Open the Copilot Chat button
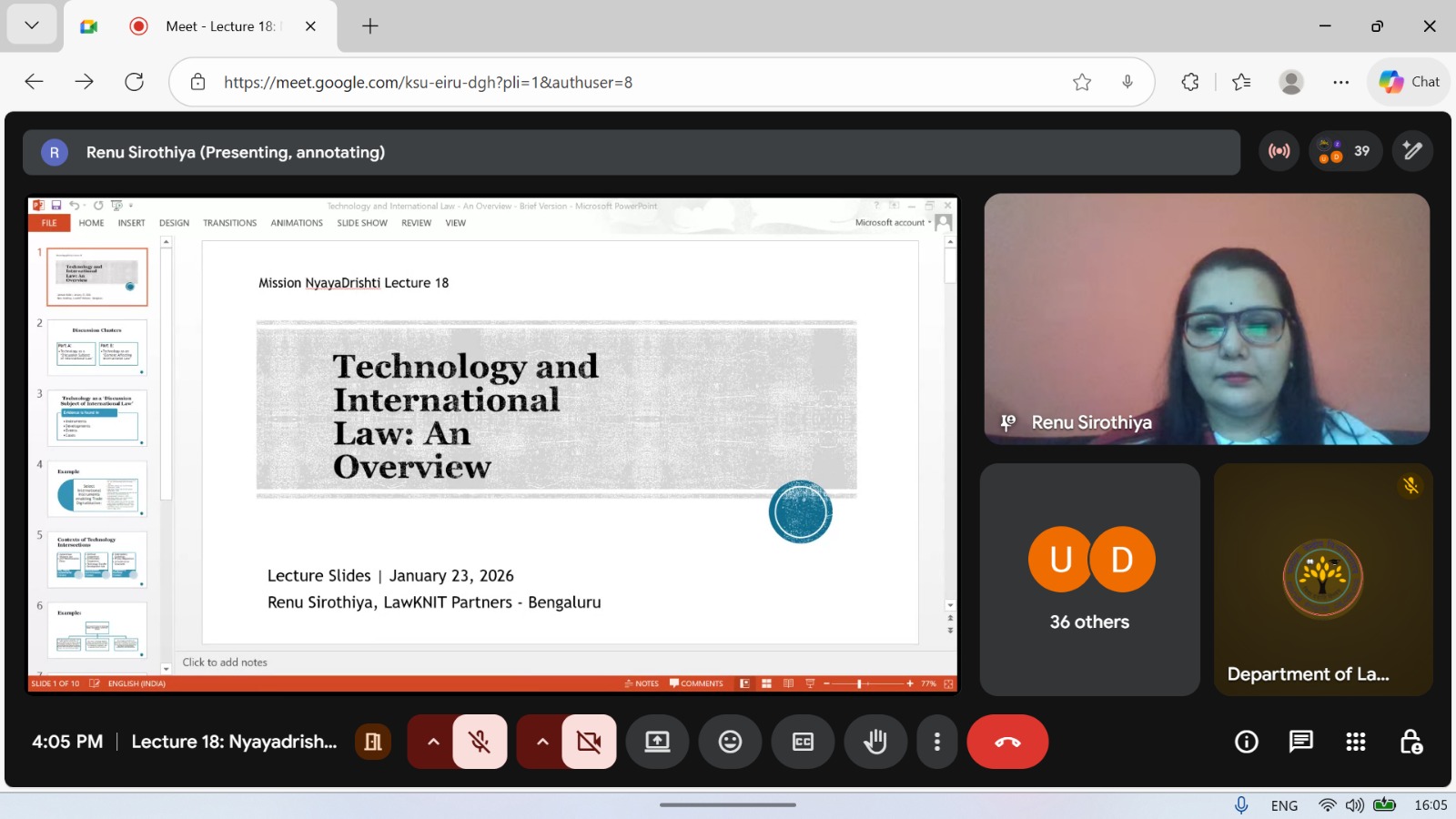The width and height of the screenshot is (1456, 819). (1409, 82)
